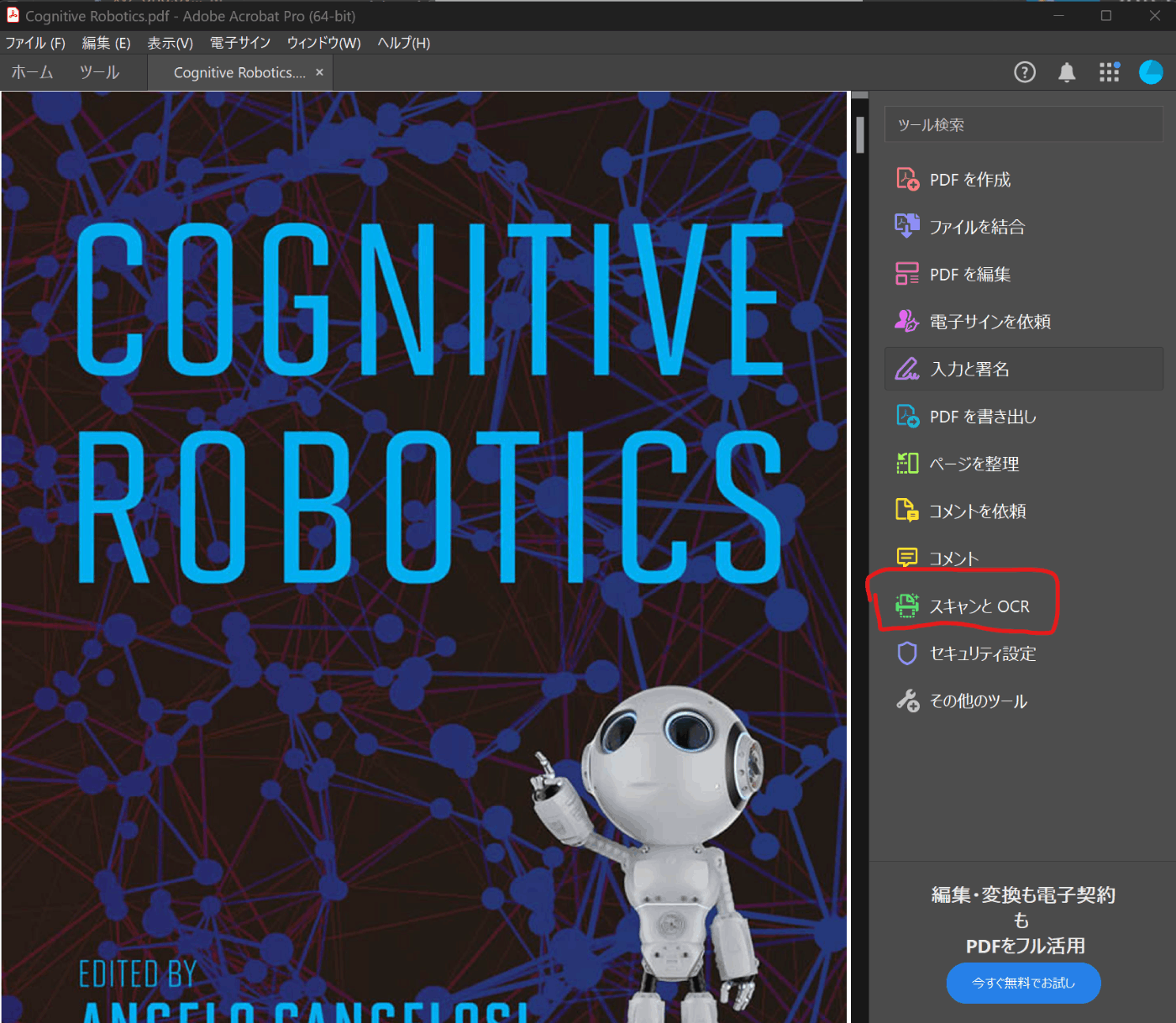1176x1023 pixels.
Task: Select the その他のツール label
Action: click(979, 701)
